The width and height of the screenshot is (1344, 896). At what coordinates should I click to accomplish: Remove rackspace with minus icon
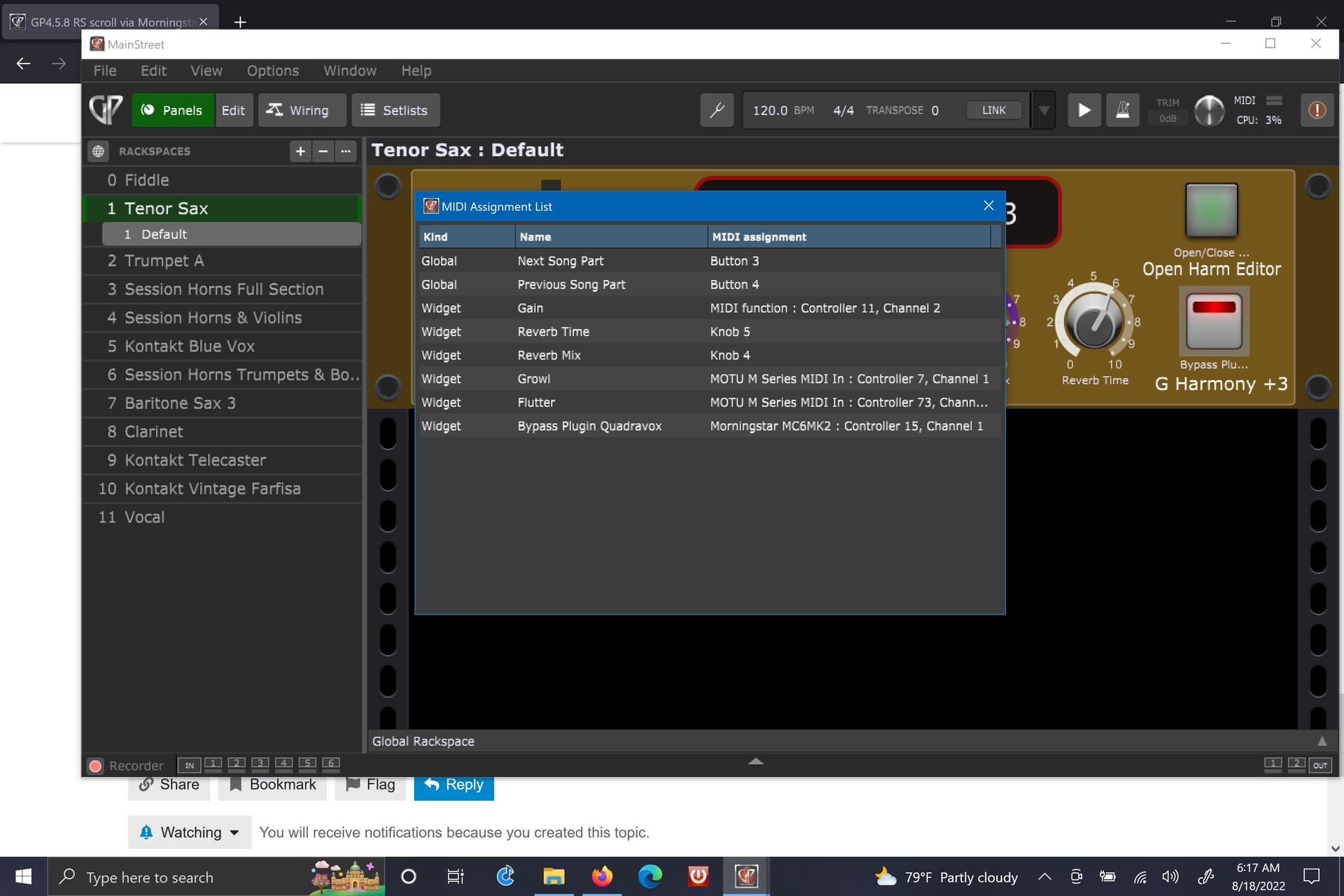pyautogui.click(x=323, y=151)
